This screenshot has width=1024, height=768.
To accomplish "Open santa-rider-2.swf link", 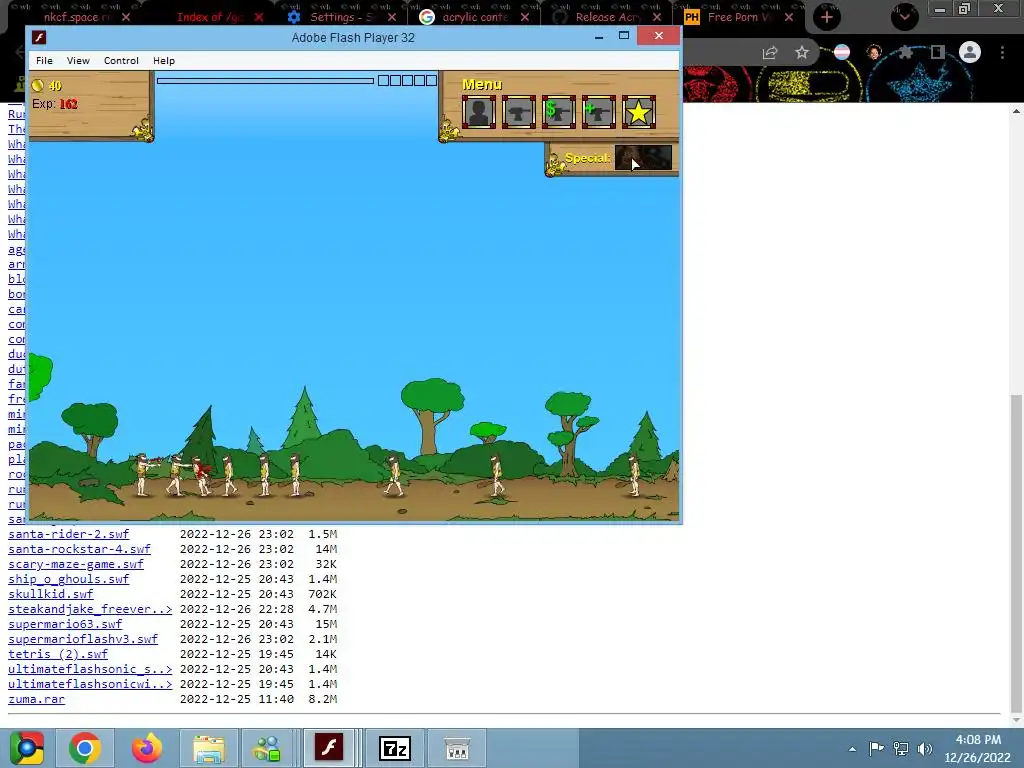I will pos(69,534).
